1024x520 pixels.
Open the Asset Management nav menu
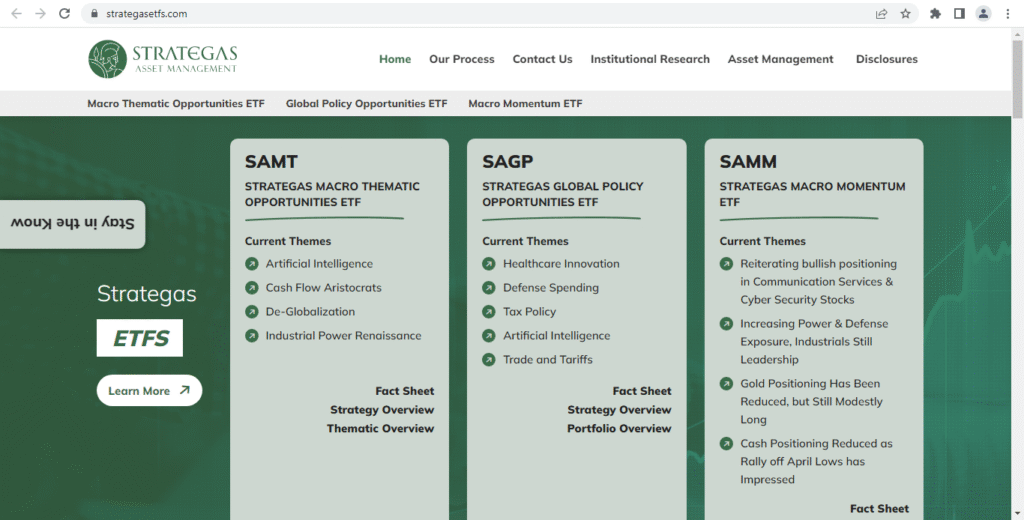[780, 59]
